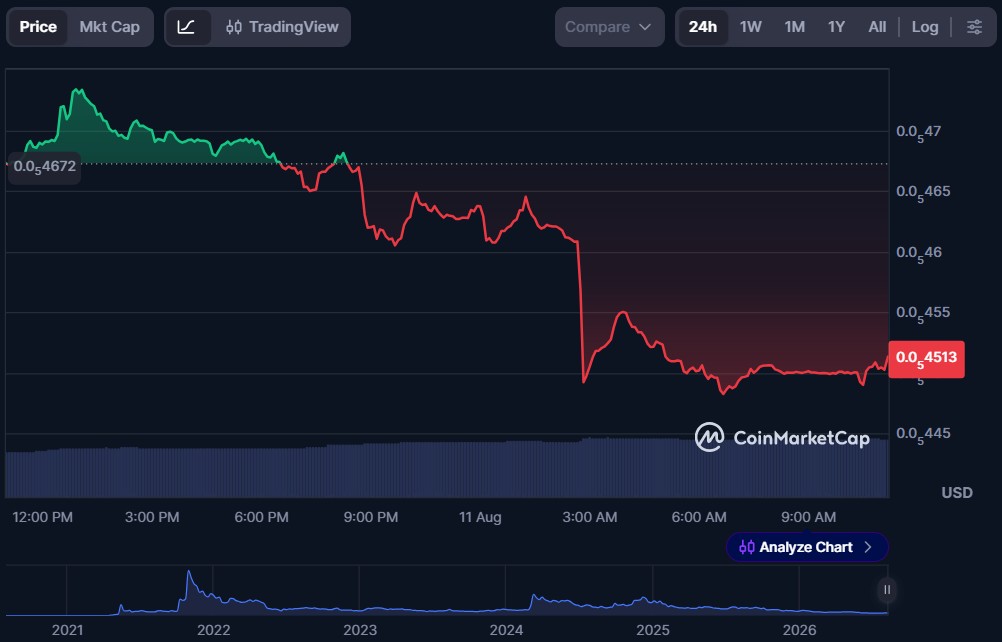
Task: Open chart settings sliders icon
Action: coord(974,27)
